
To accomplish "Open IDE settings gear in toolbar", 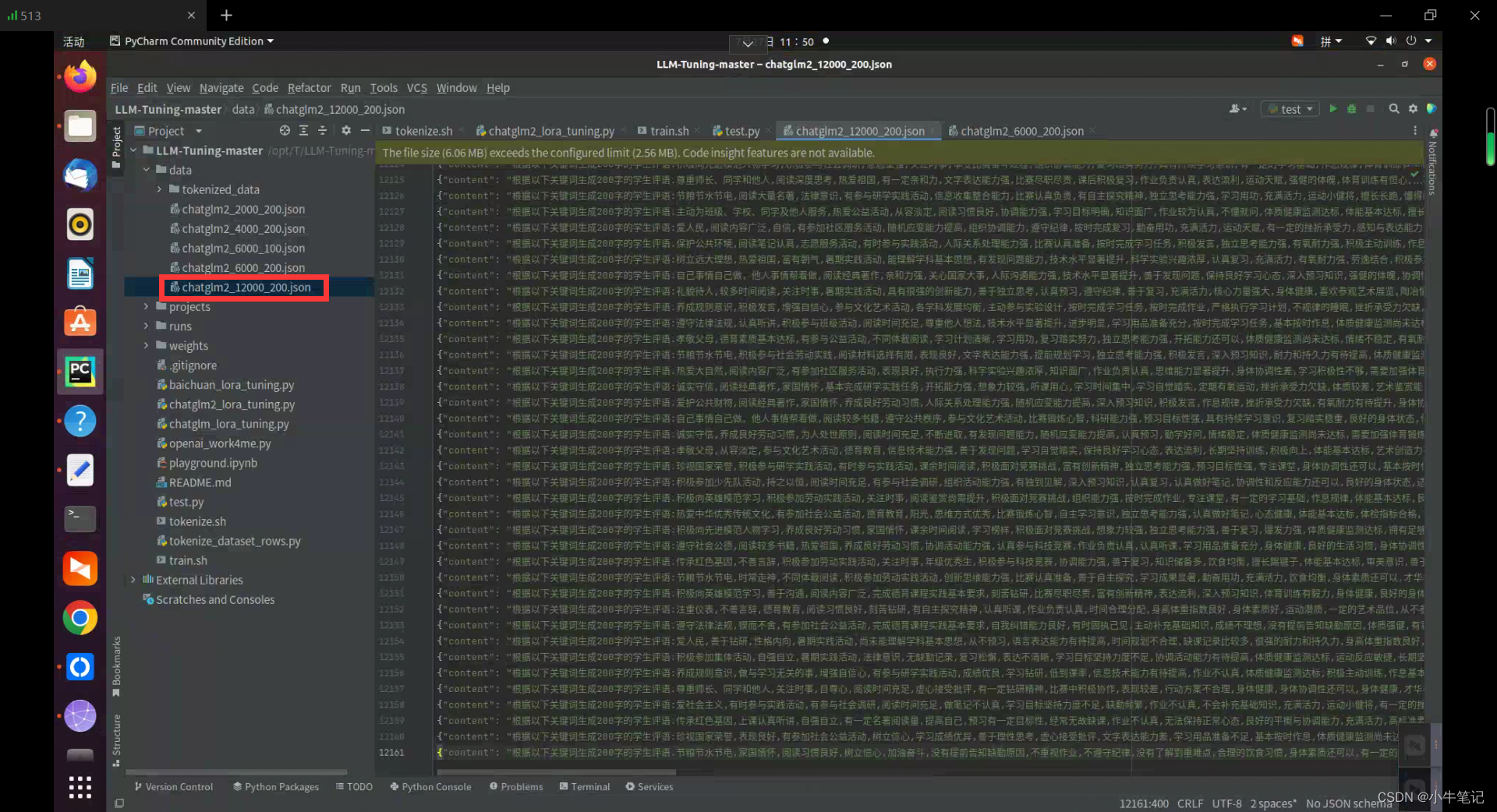I will pos(1413,109).
